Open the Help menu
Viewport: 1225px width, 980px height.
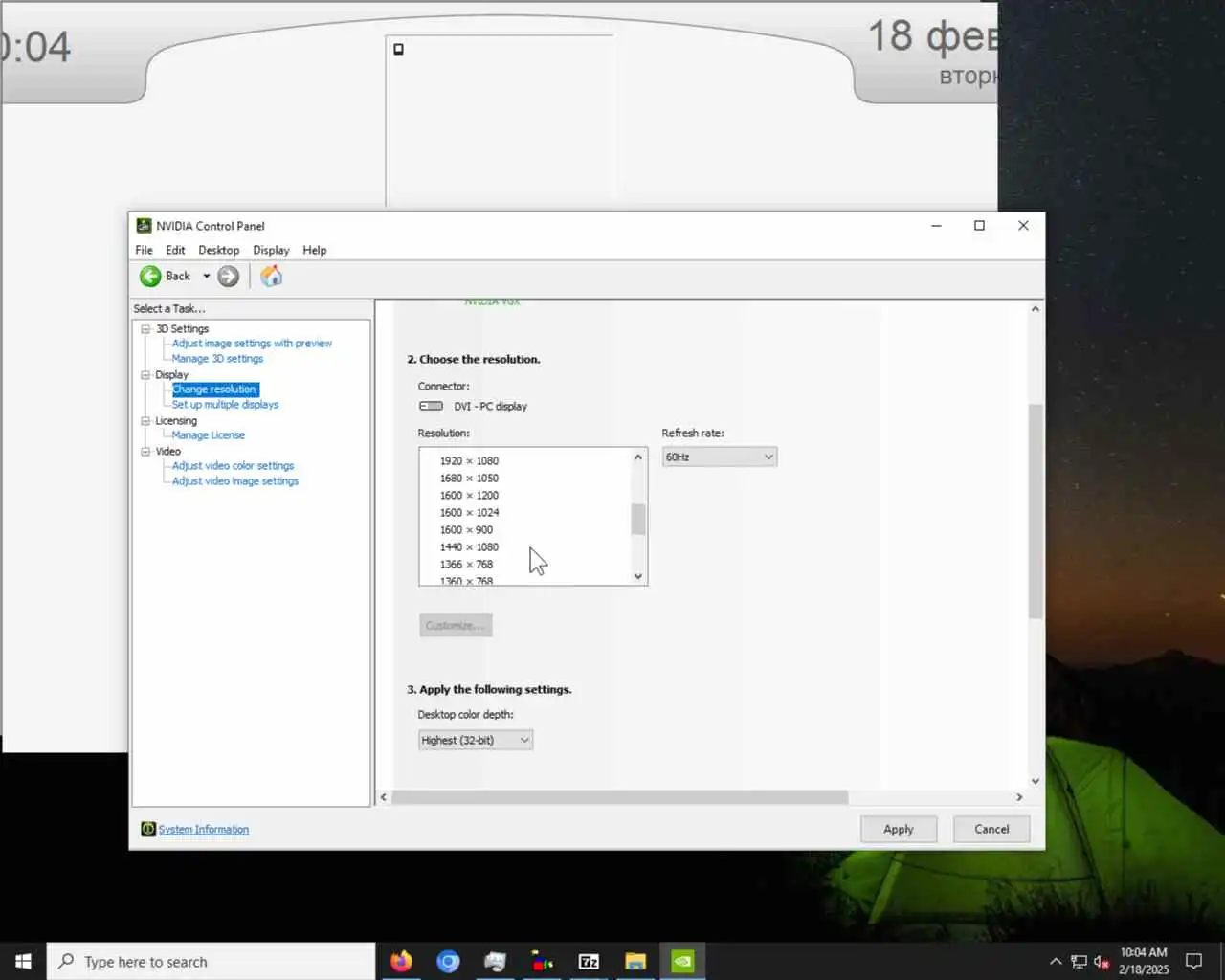coord(315,250)
